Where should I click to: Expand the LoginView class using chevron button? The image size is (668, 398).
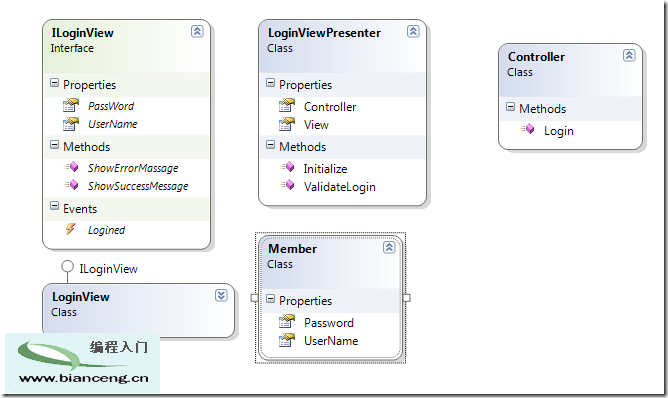point(221,295)
